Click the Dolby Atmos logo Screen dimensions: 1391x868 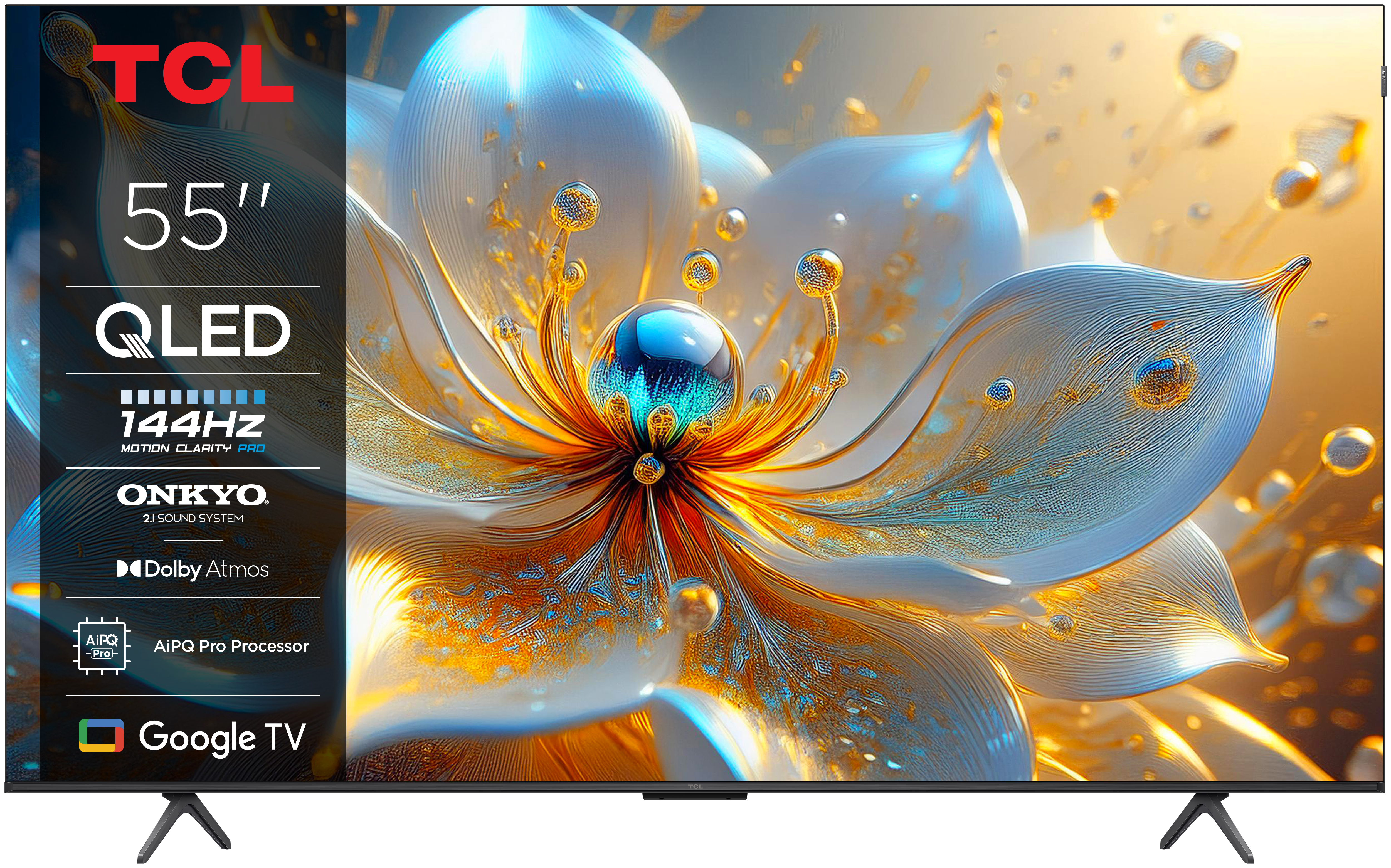(x=193, y=569)
